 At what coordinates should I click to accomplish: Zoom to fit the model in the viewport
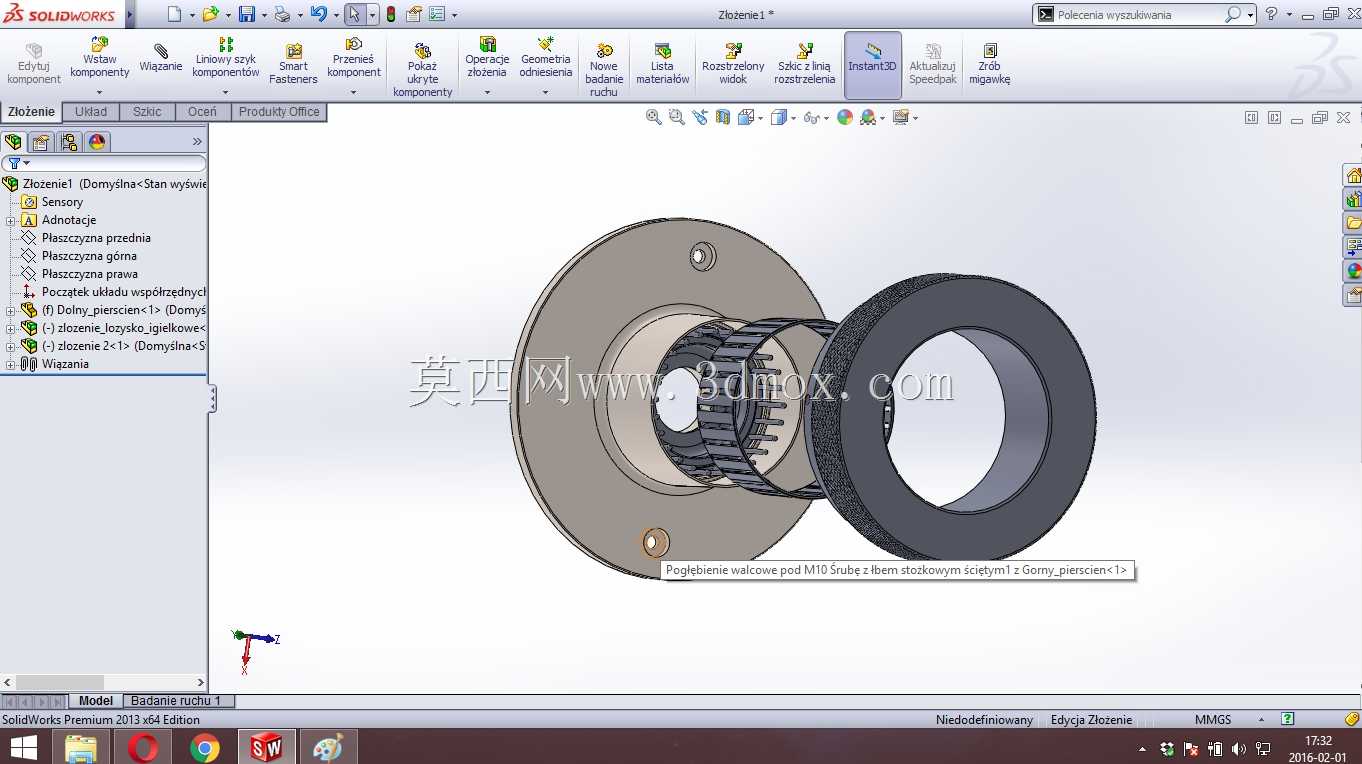click(654, 117)
